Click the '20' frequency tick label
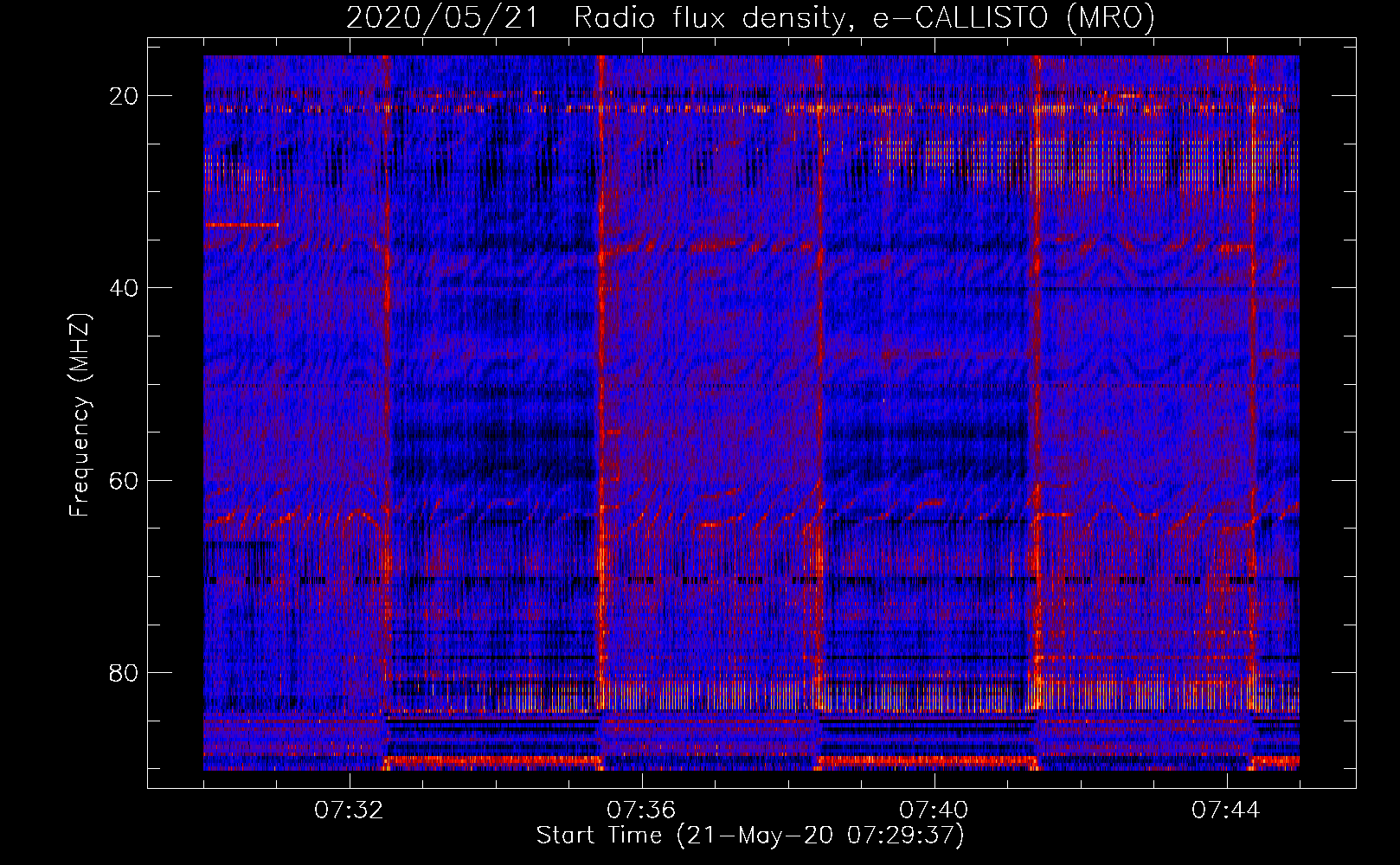The height and width of the screenshot is (865, 1400). pos(125,96)
